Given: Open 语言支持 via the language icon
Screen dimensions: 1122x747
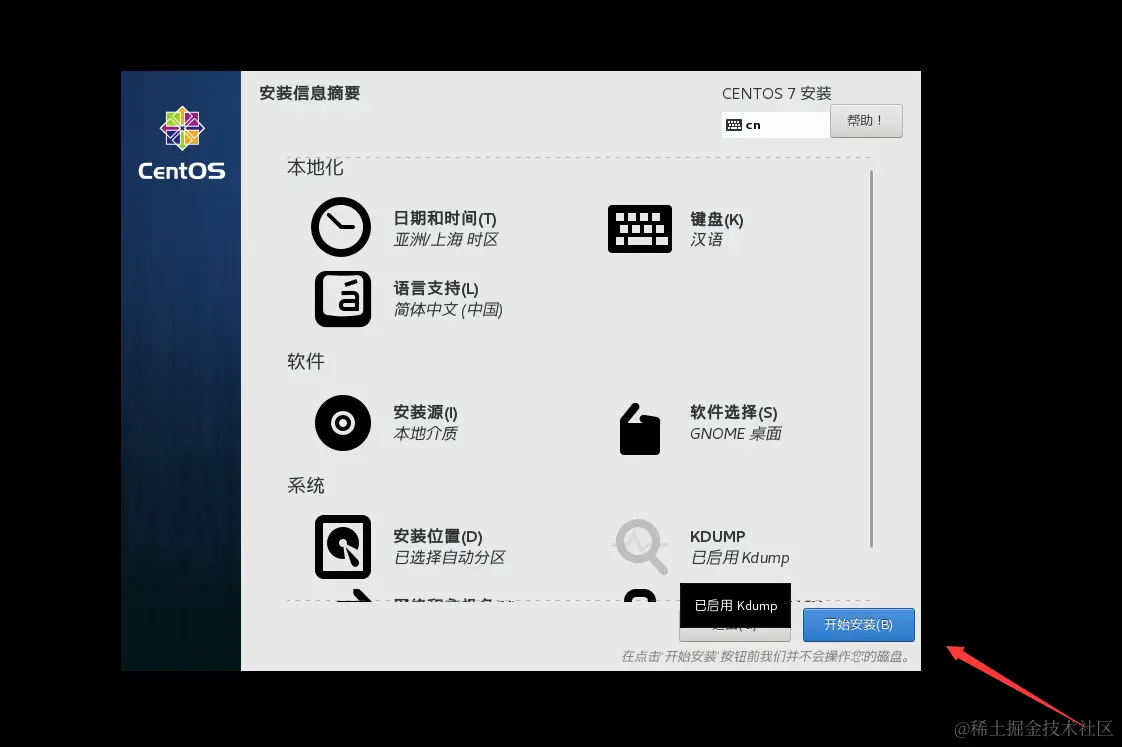Looking at the screenshot, I should 342,299.
